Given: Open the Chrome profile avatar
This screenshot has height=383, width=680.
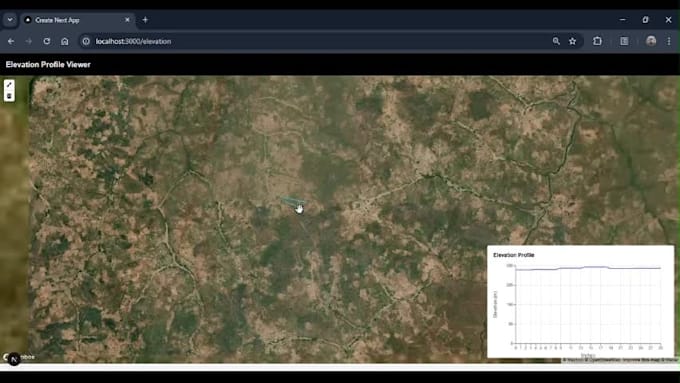Looking at the screenshot, I should pos(651,41).
